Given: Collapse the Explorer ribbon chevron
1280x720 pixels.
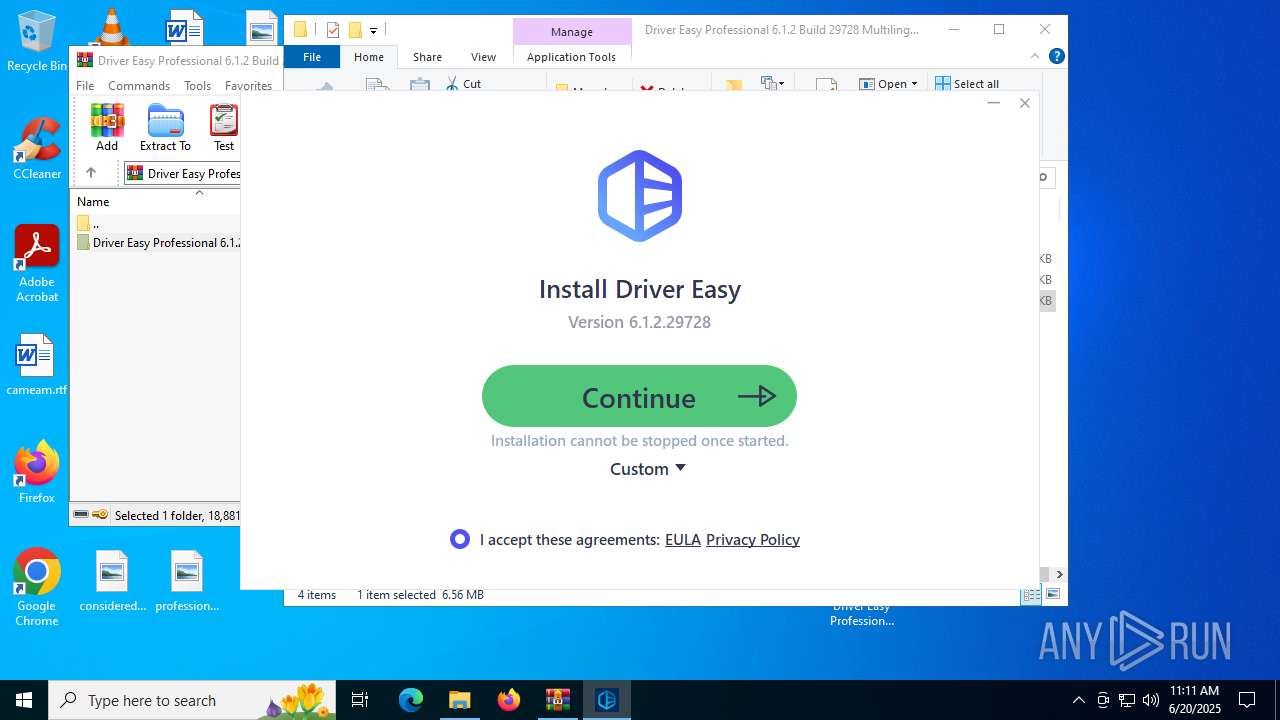Looking at the screenshot, I should point(1035,56).
